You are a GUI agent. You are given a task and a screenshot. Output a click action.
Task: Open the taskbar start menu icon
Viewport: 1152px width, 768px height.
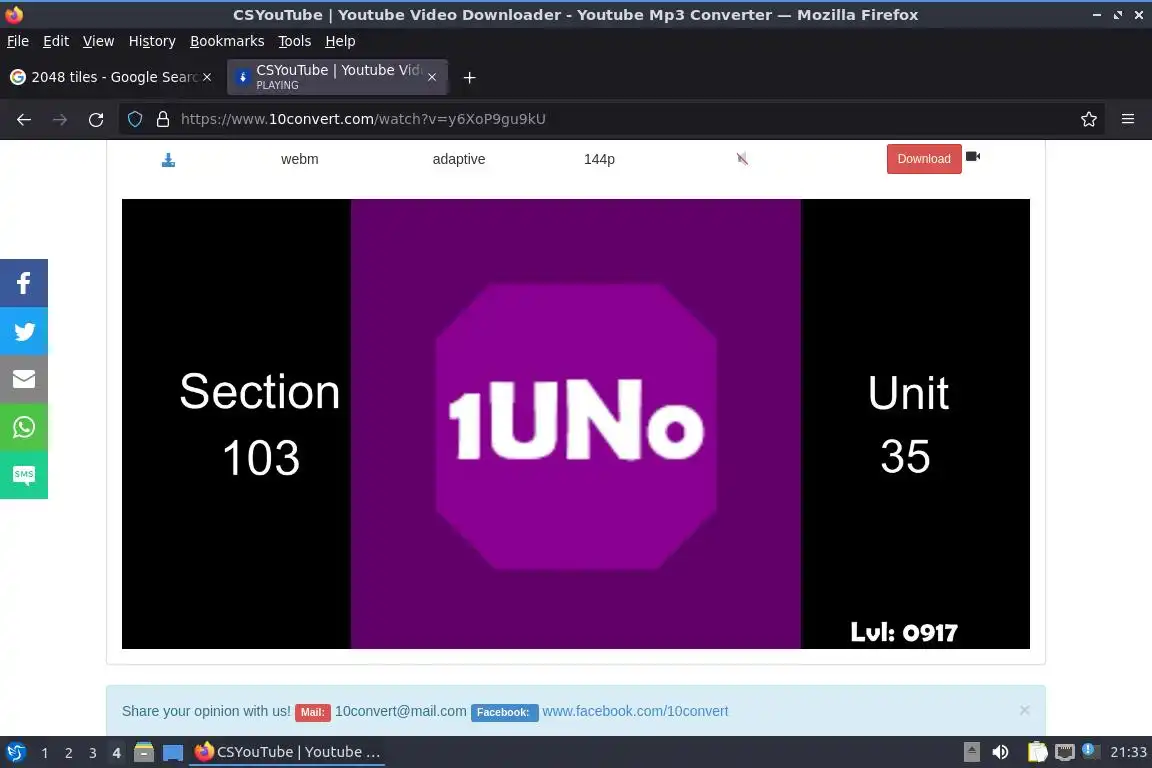[15, 752]
